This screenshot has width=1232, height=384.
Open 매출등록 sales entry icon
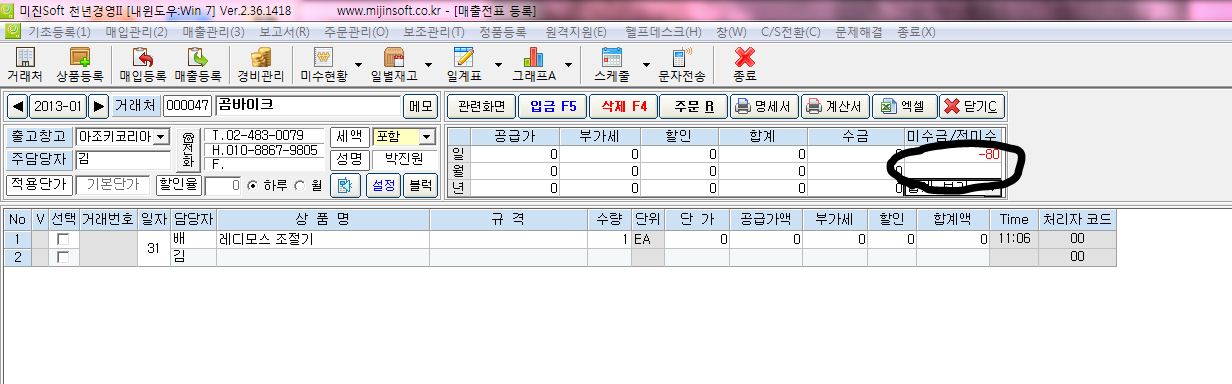click(x=198, y=64)
